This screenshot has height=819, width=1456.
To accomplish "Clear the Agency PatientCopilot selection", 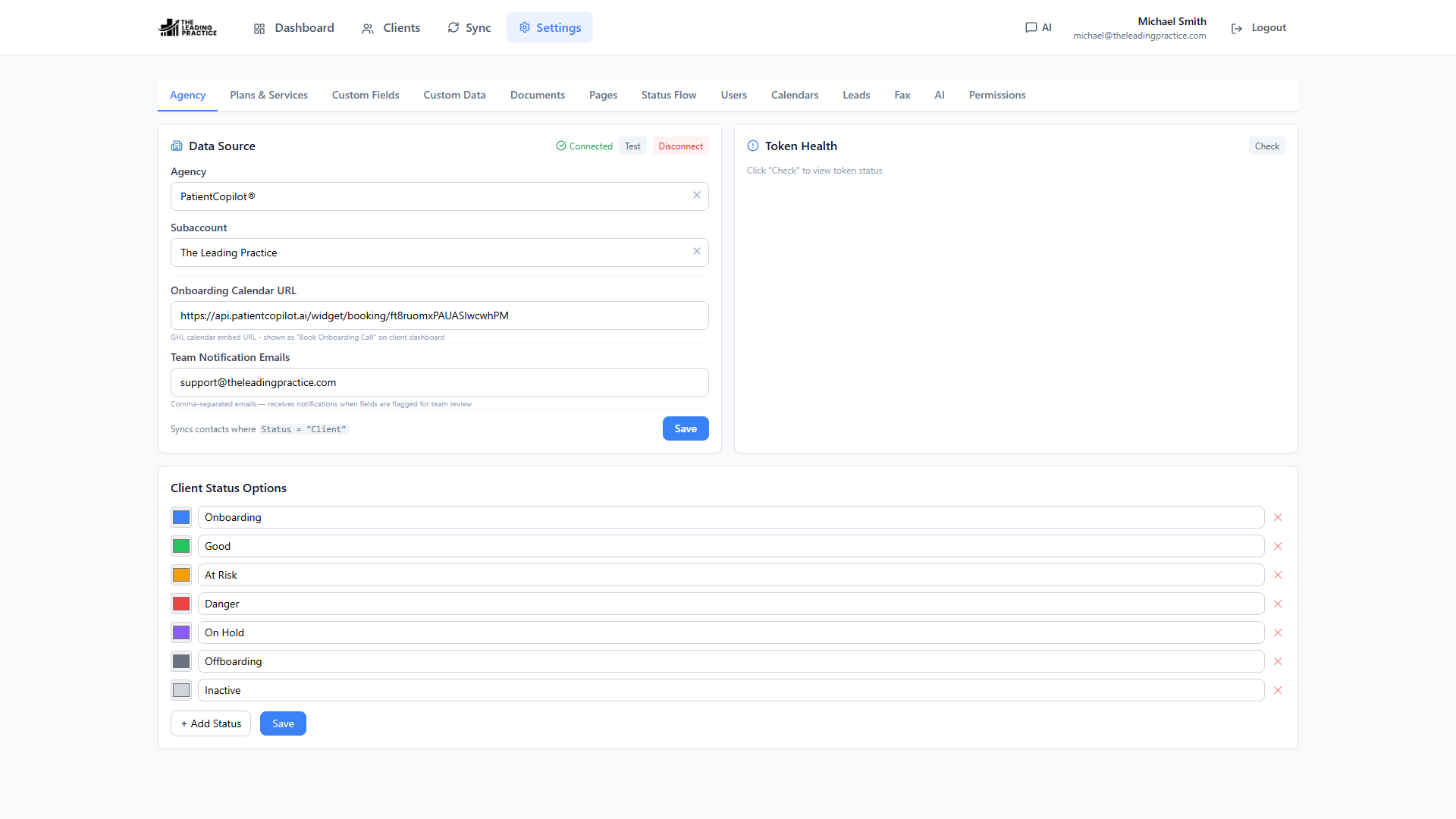I will pyautogui.click(x=697, y=195).
